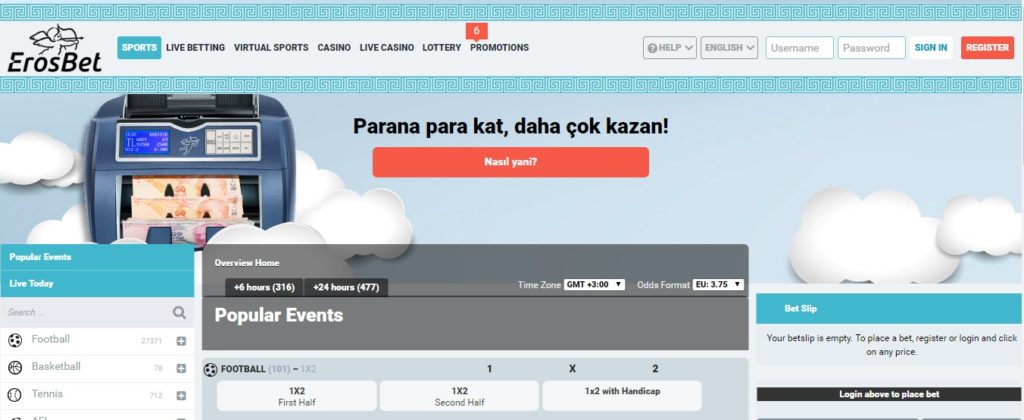
Task: Open LIVE CASINO section
Action: pyautogui.click(x=387, y=48)
